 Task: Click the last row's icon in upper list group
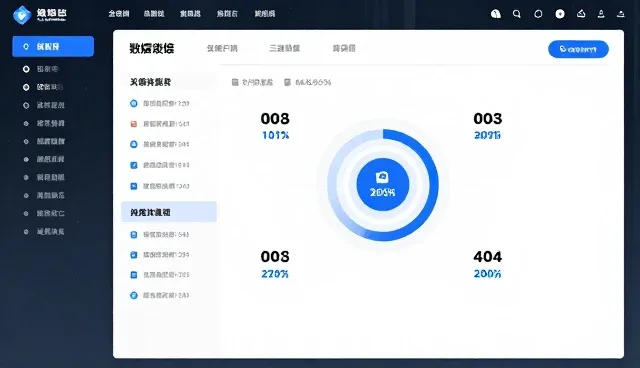tap(133, 186)
